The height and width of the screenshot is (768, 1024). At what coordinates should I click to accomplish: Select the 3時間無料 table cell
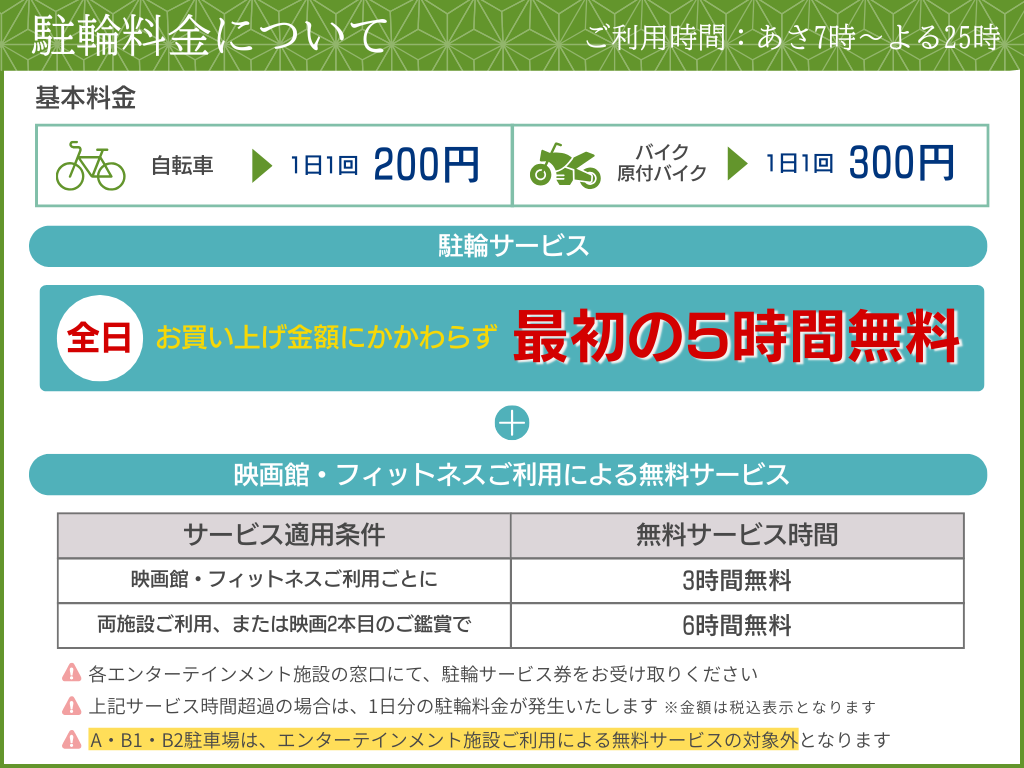[x=737, y=581]
